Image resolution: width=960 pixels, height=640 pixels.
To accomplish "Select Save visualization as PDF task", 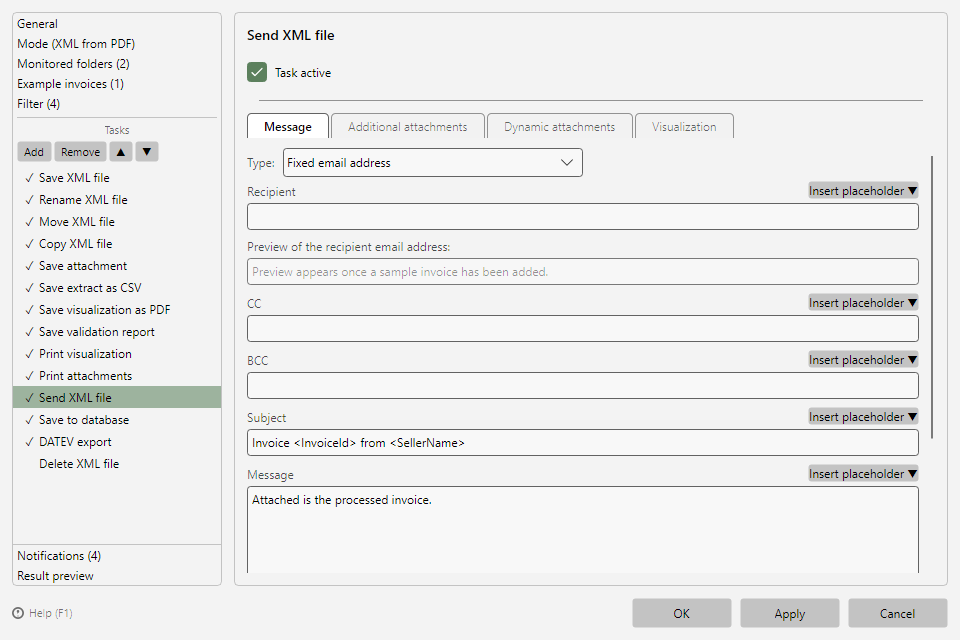I will tap(117, 310).
